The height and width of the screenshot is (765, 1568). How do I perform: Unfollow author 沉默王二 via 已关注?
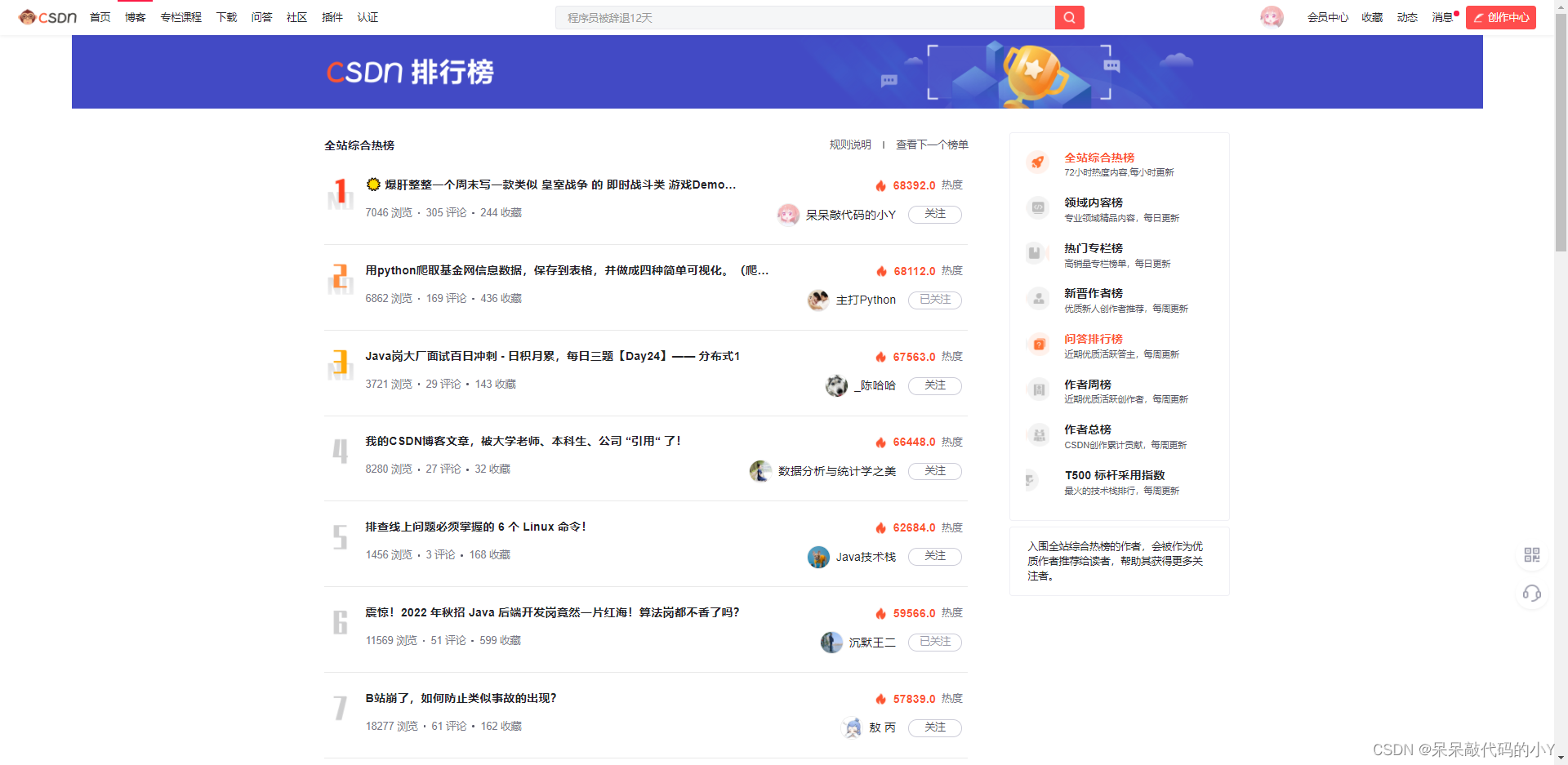tap(935, 642)
